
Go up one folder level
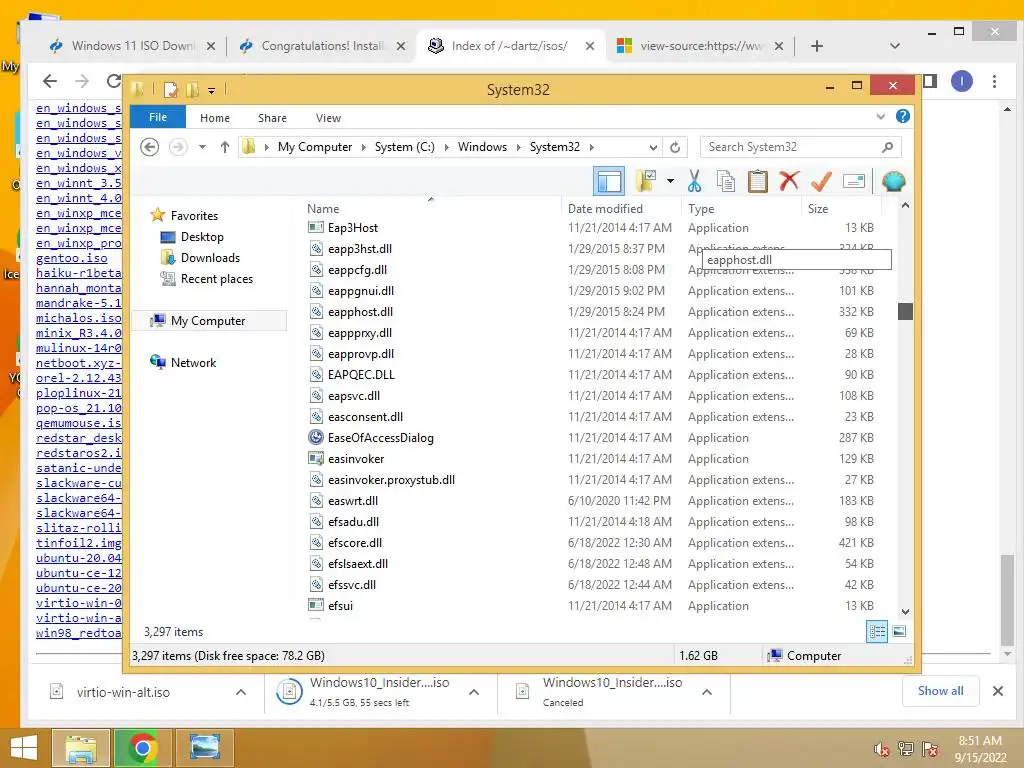tap(225, 147)
